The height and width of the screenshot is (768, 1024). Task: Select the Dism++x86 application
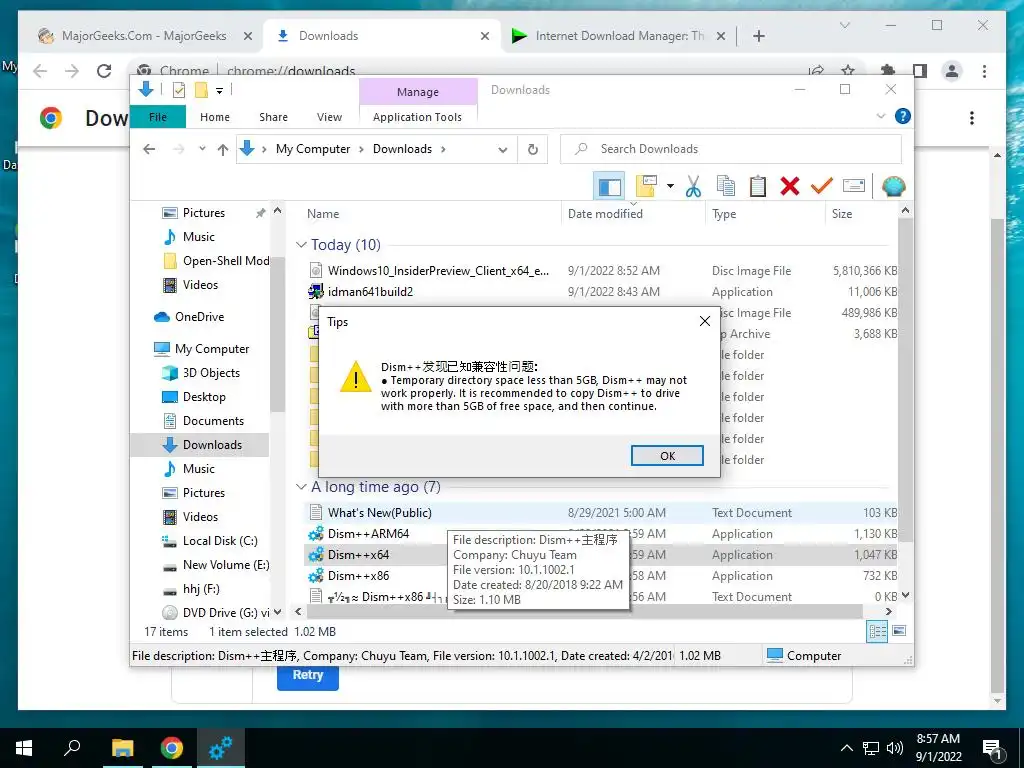[x=359, y=576]
